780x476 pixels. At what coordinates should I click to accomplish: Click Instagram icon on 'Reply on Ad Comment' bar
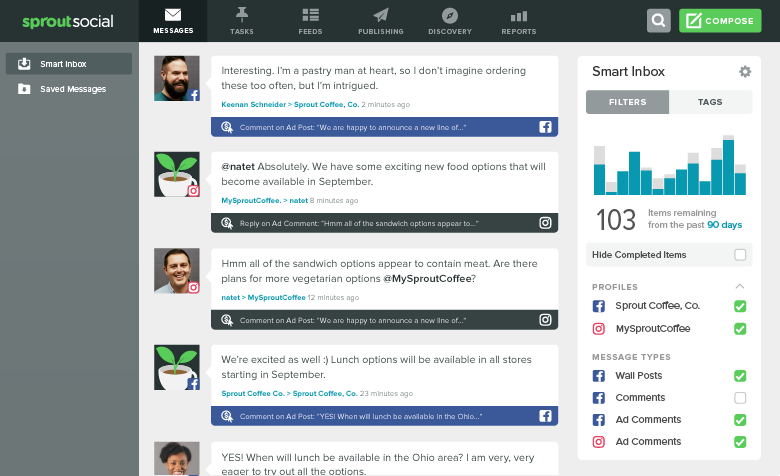[545, 223]
